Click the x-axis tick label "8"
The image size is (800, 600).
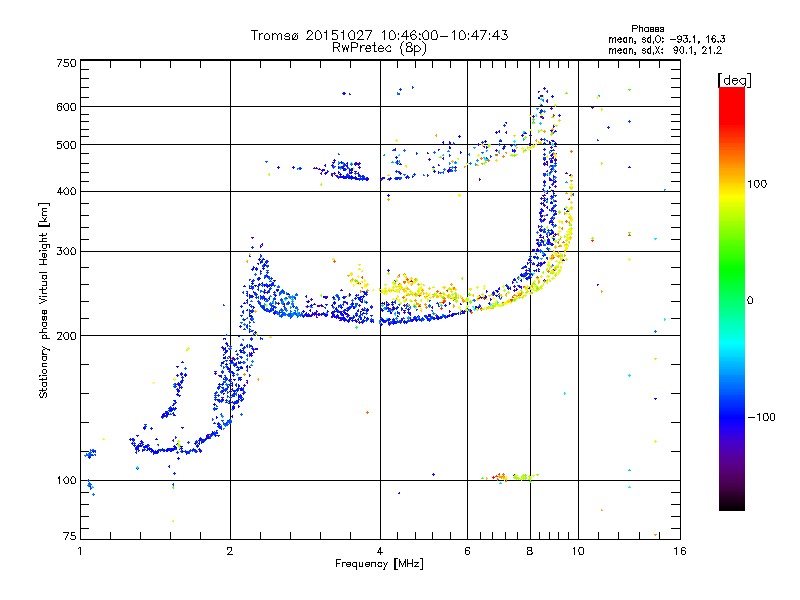click(x=530, y=551)
